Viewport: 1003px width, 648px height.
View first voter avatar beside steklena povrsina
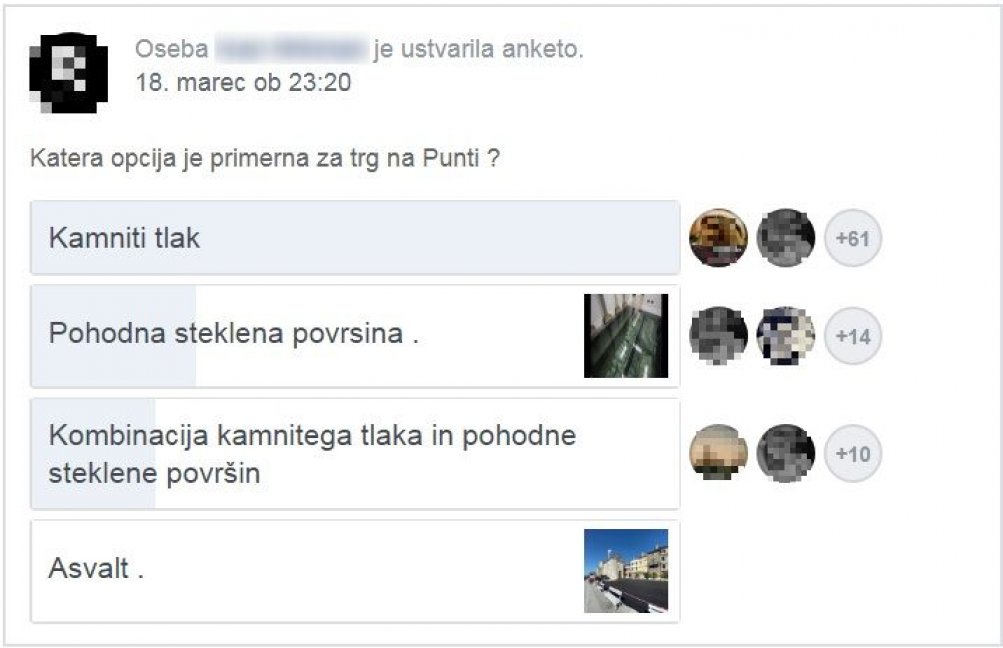[718, 336]
